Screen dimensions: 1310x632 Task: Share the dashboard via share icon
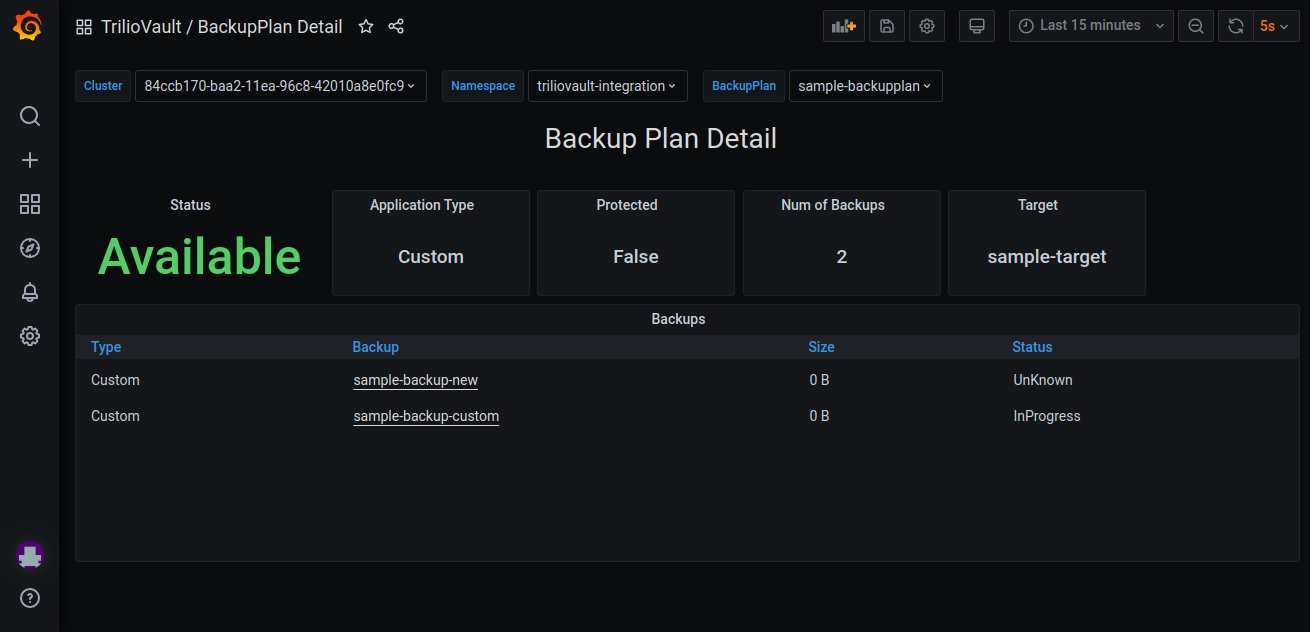[x=396, y=27]
